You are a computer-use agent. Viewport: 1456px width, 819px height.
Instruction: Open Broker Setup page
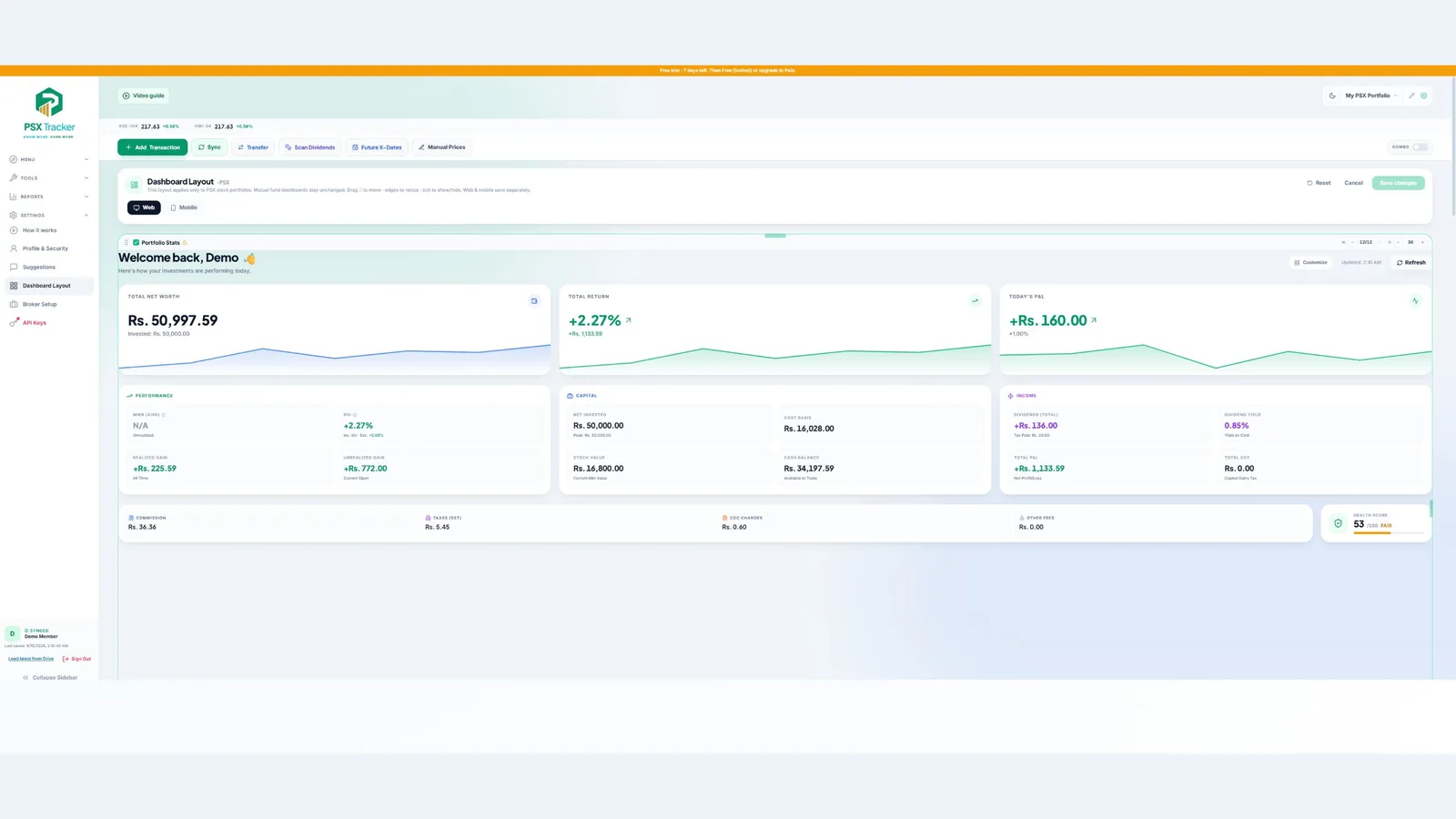[x=49, y=305]
